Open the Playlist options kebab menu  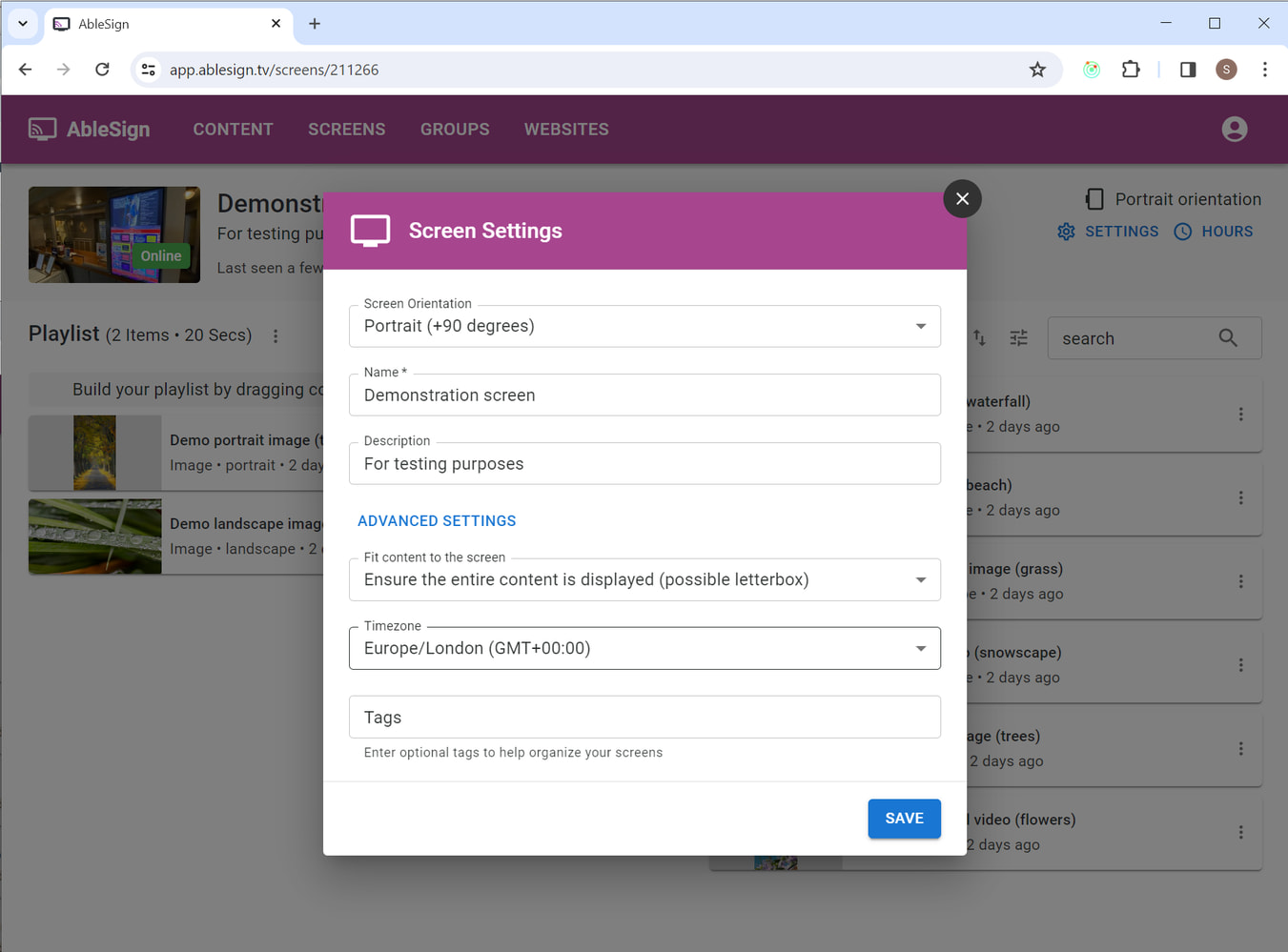click(x=276, y=335)
